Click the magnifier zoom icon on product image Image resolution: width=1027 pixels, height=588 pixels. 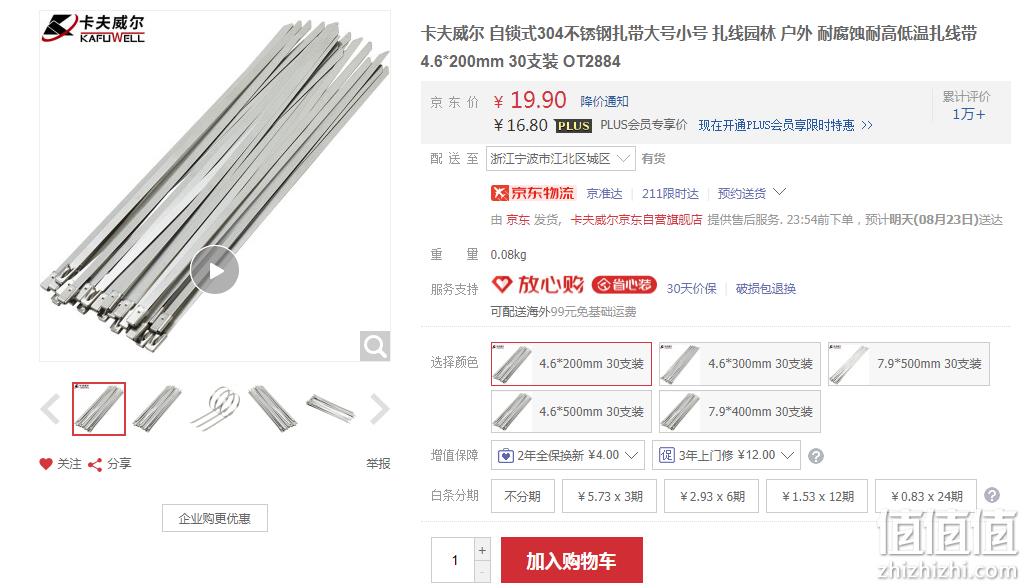pyautogui.click(x=375, y=346)
